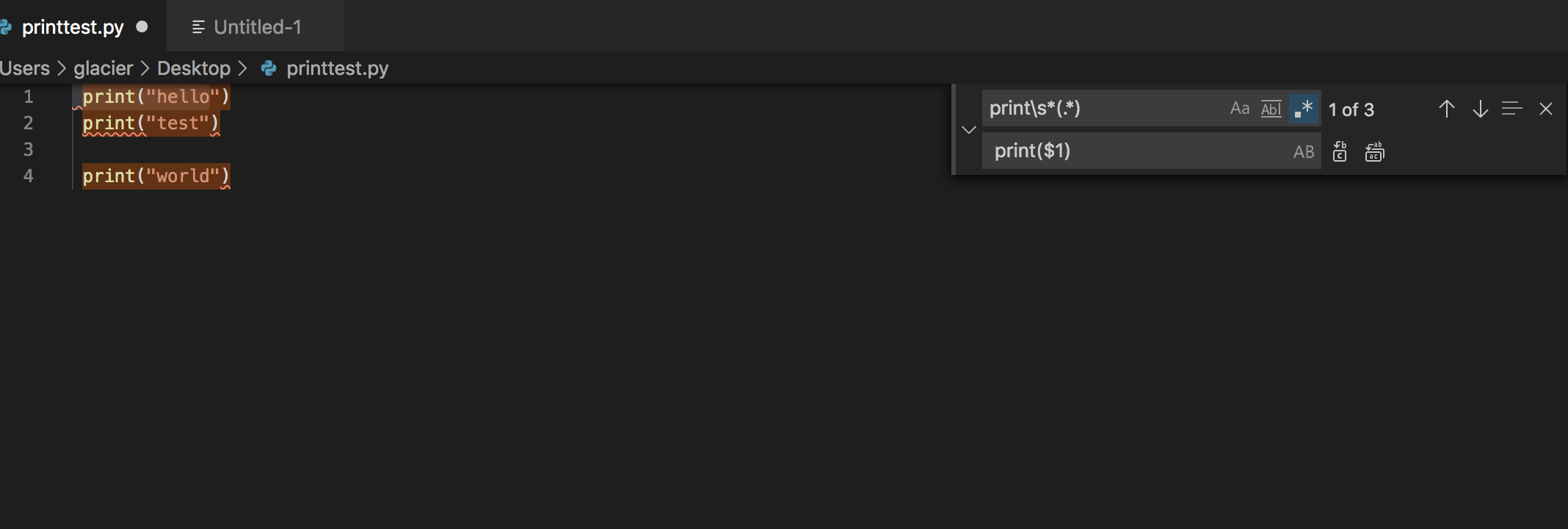The image size is (1568, 529).
Task: Disable the regular expression search option
Action: (x=1303, y=108)
